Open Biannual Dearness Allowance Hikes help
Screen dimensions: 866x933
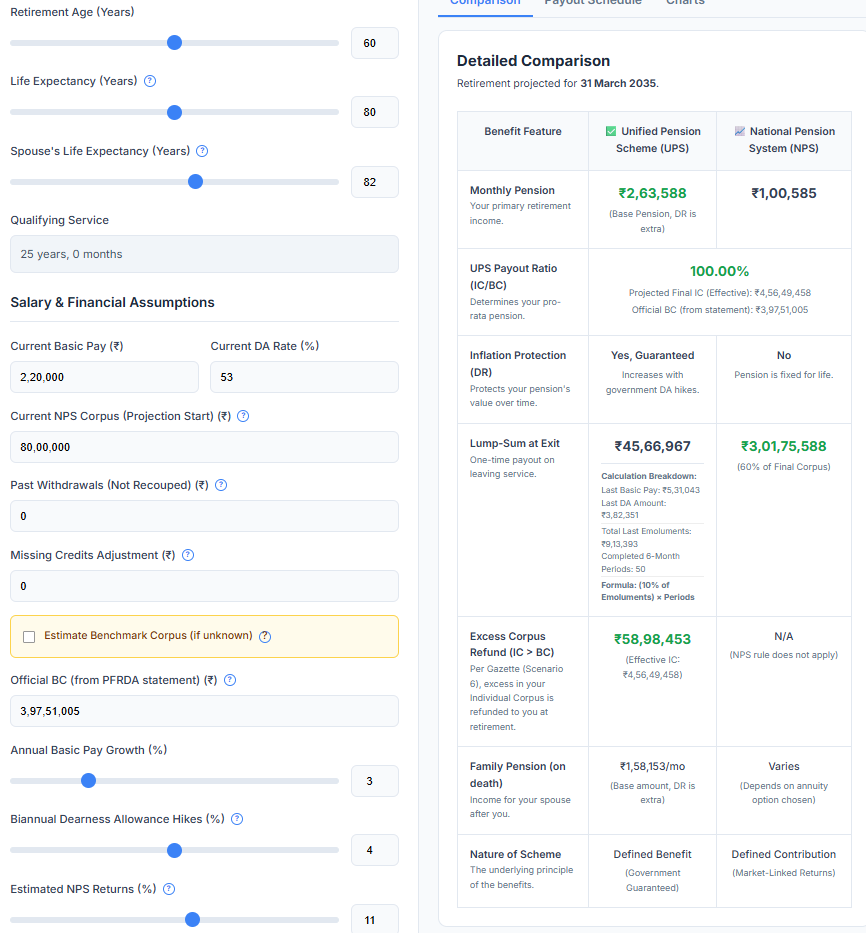click(236, 819)
